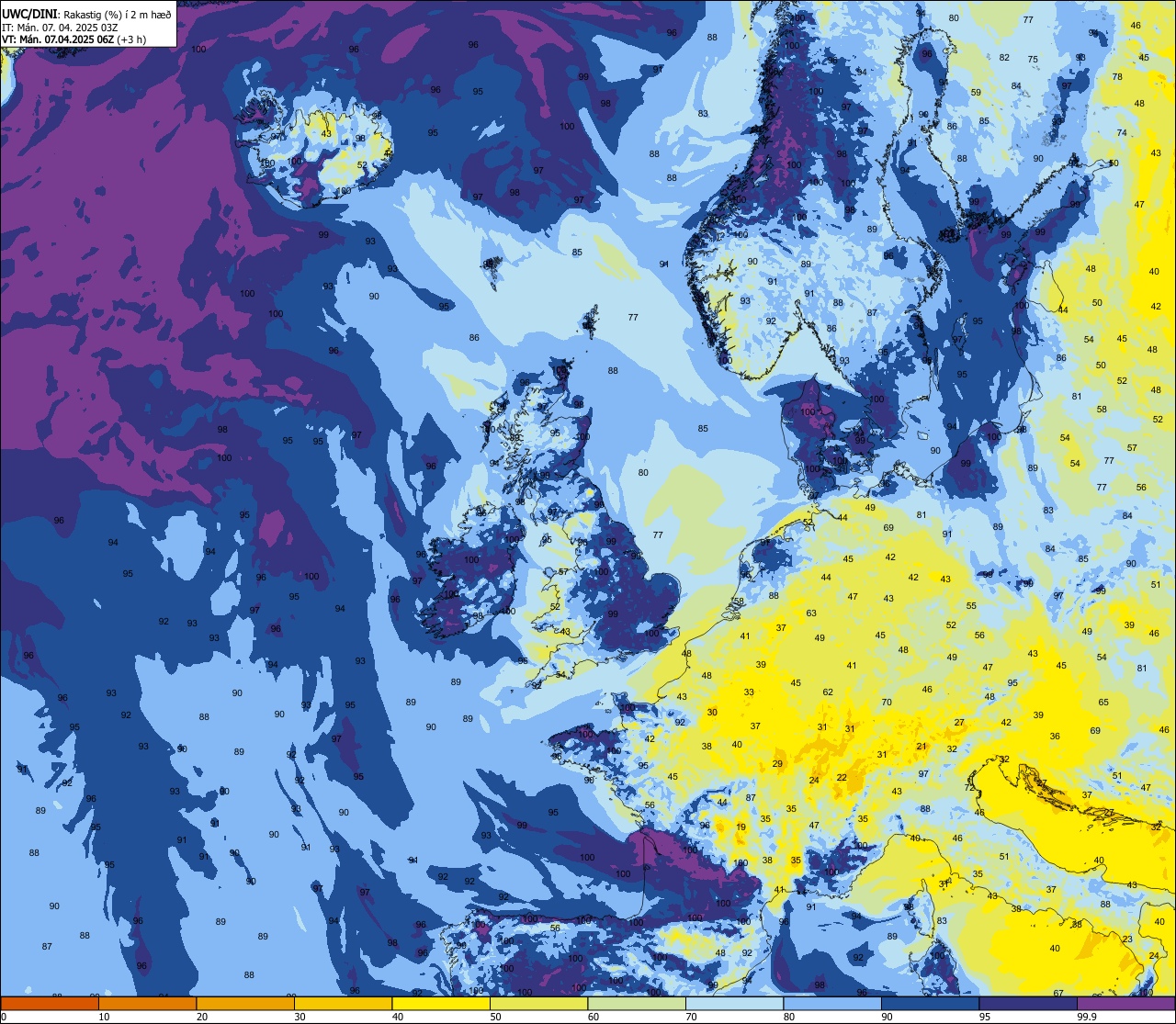Screen dimensions: 1176x1024
Task: Click the legend tick label '50'
Action: [495, 1017]
